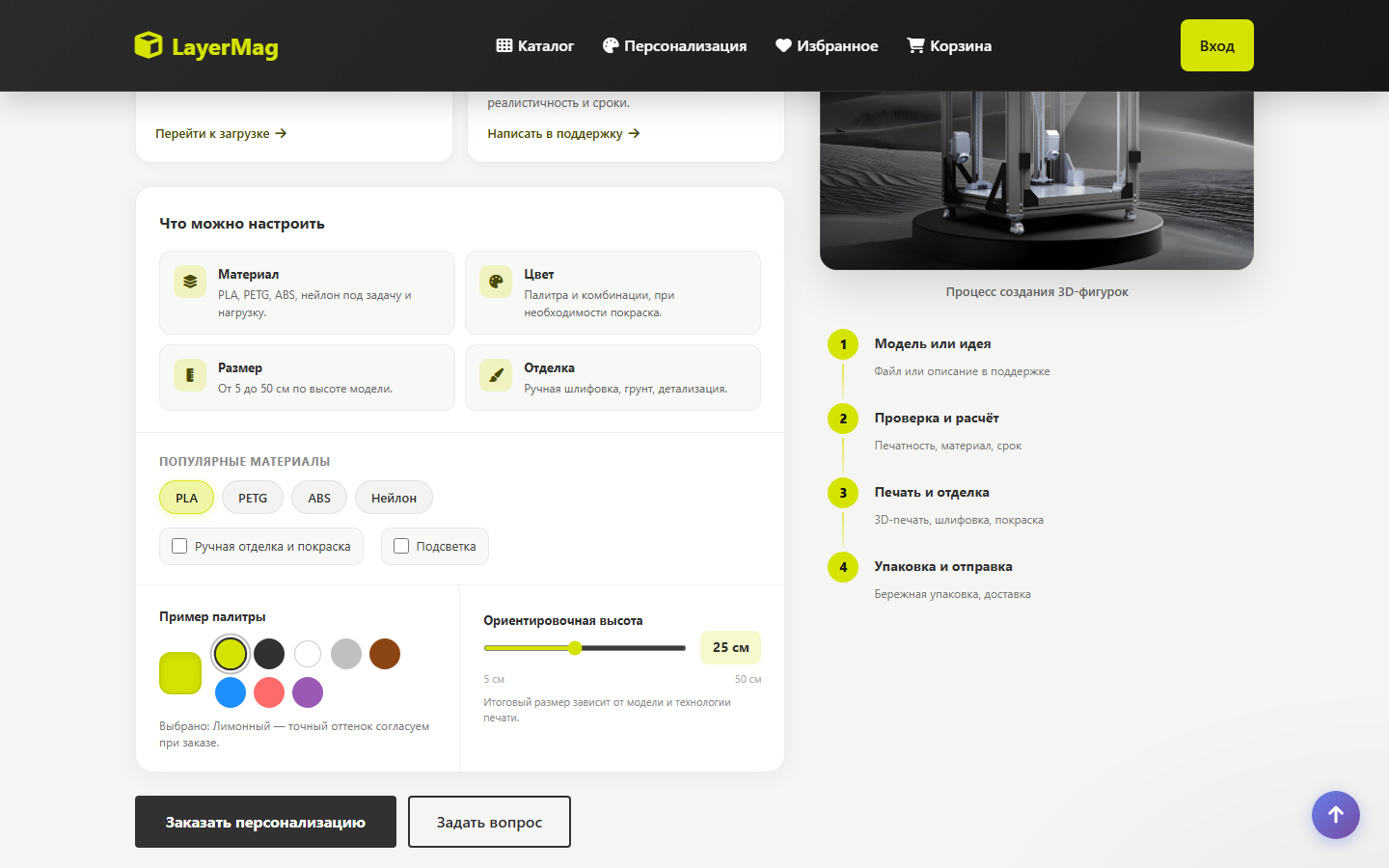Click the Цвет palette icon
The image size is (1389, 868).
pyautogui.click(x=496, y=282)
